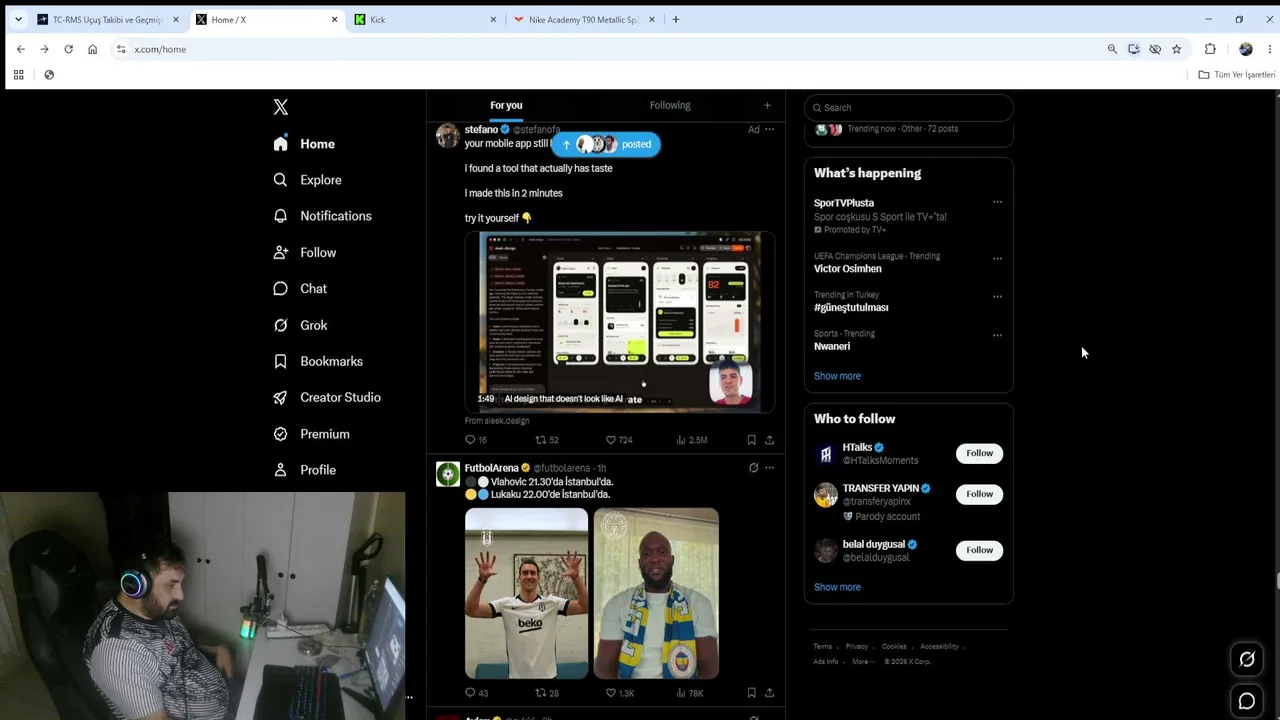Bookmark stefano's post
This screenshot has width=1280, height=720.
[x=751, y=440]
